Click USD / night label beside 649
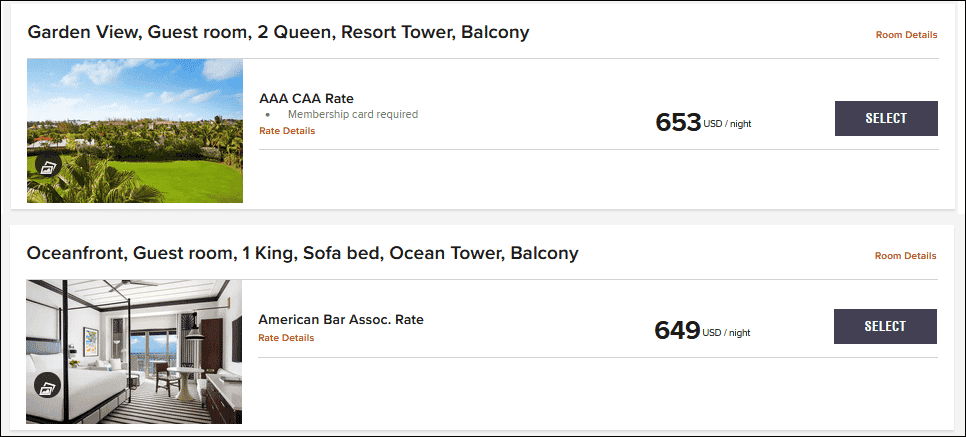 [727, 332]
